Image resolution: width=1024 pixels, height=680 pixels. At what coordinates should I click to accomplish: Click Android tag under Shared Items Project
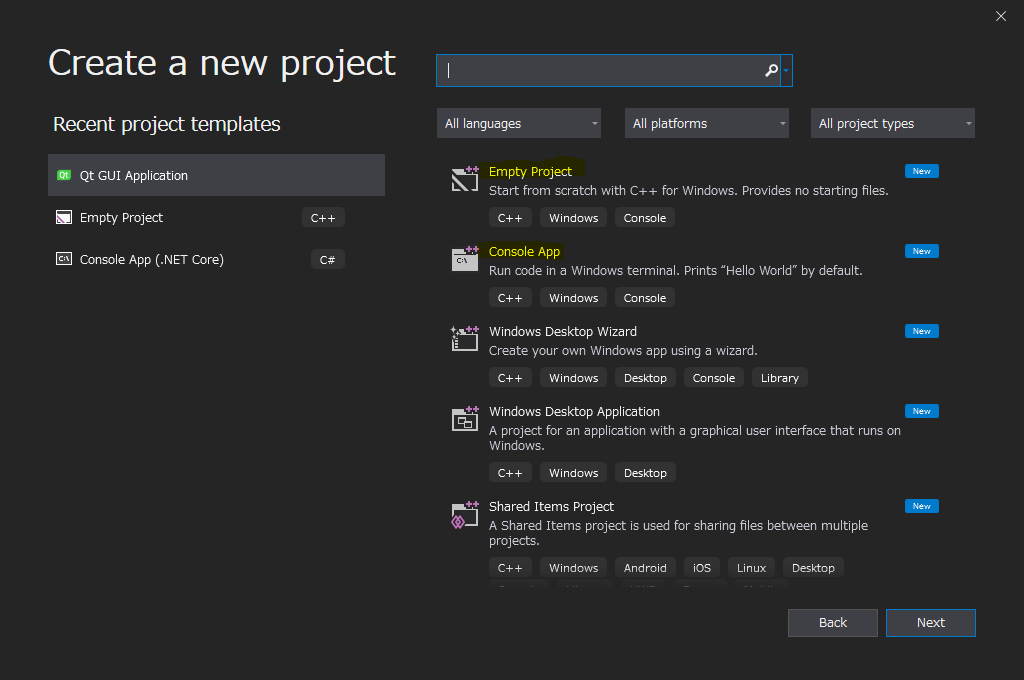point(645,568)
